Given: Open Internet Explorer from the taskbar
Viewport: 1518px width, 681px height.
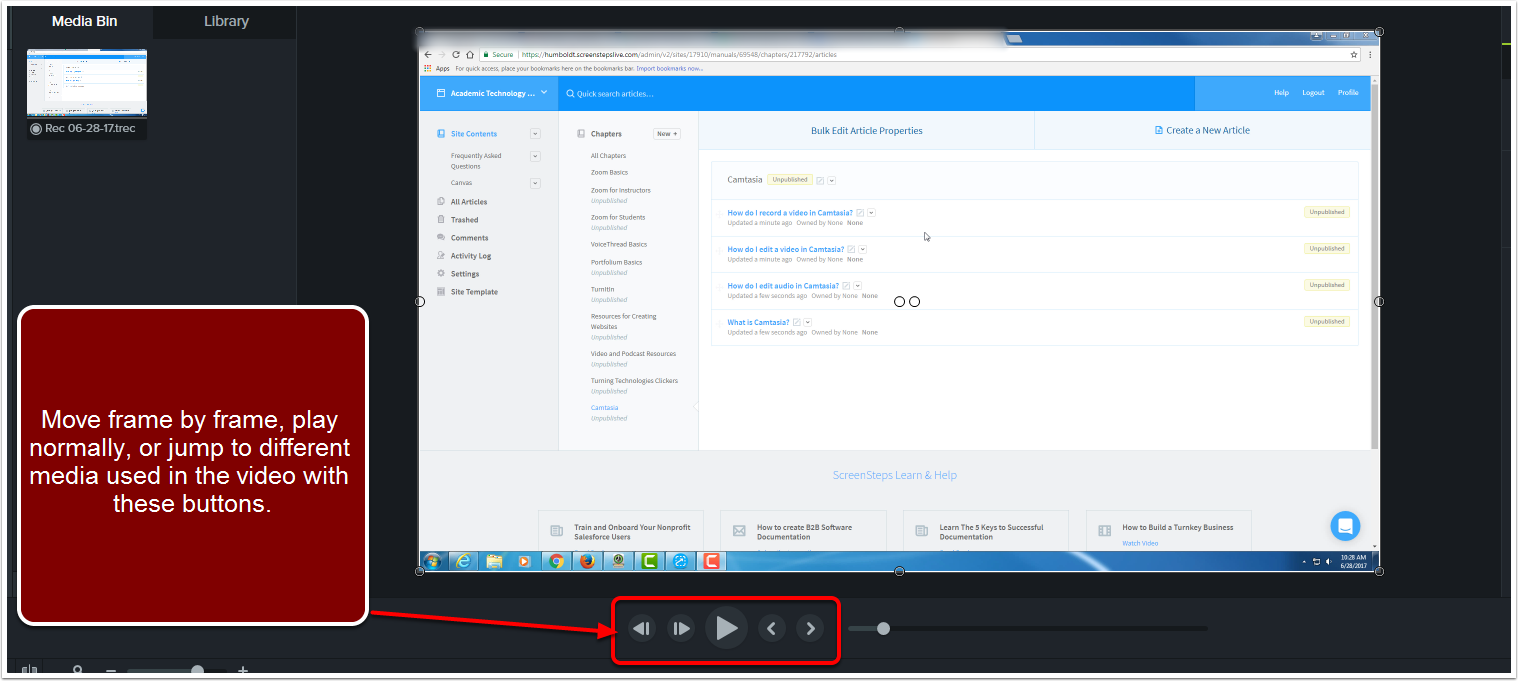Looking at the screenshot, I should (463, 561).
